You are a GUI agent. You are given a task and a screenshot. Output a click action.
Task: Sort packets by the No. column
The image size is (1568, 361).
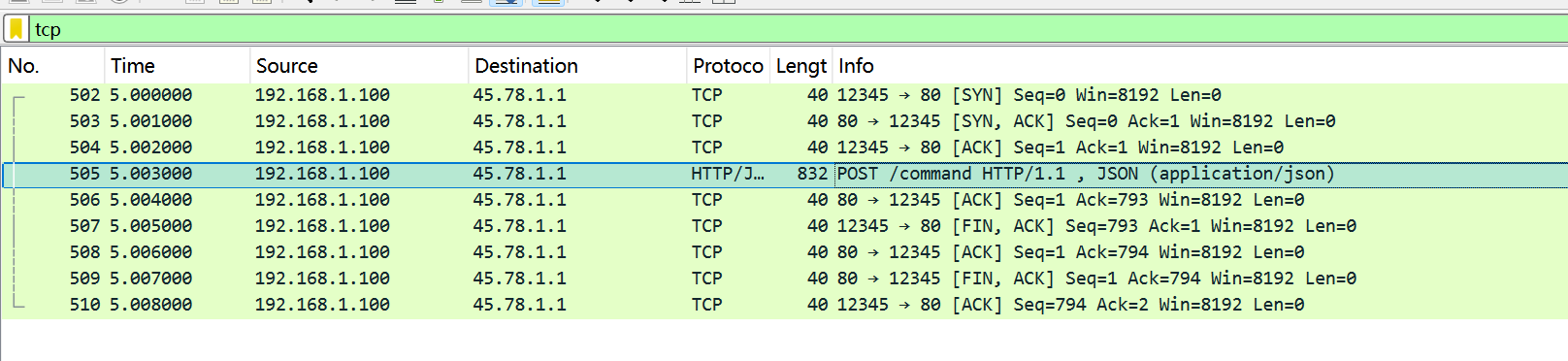(x=52, y=66)
